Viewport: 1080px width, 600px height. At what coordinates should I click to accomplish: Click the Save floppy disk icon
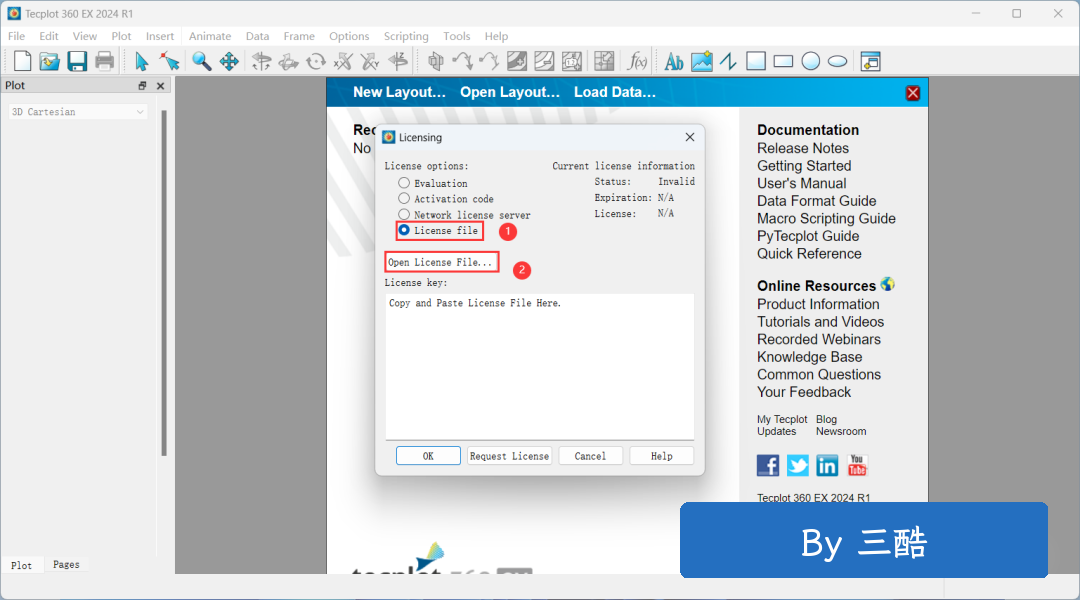pyautogui.click(x=76, y=61)
